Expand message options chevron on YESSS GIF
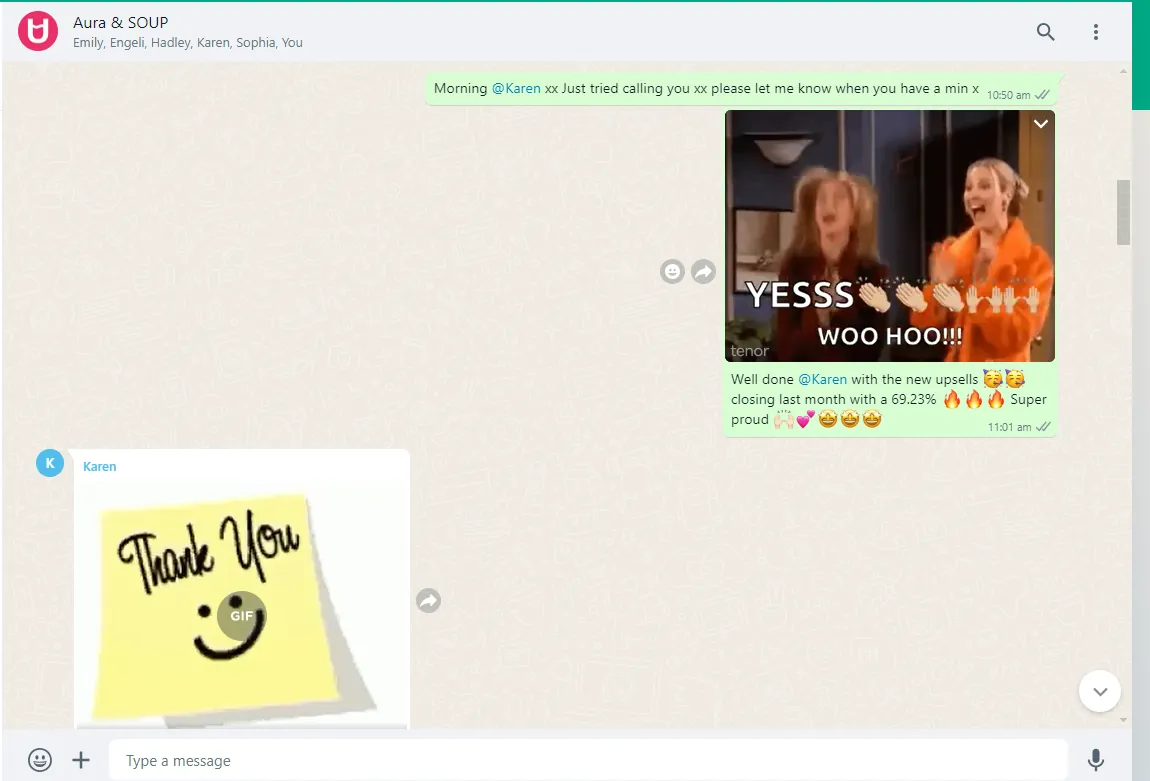 (x=1041, y=124)
